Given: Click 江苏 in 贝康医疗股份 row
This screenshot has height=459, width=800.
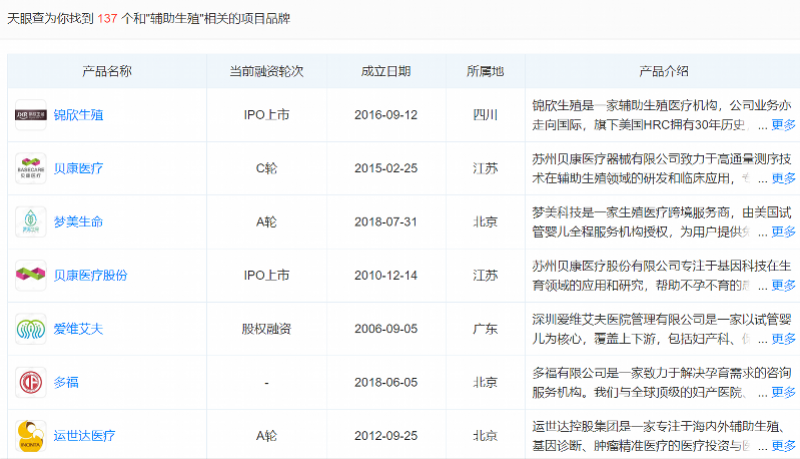Looking at the screenshot, I should (x=485, y=276).
